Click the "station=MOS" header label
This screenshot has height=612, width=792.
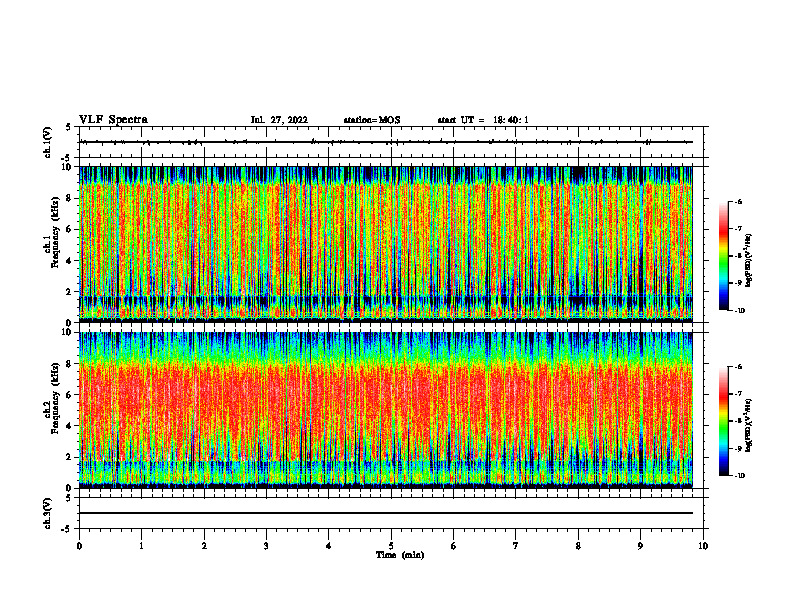coord(372,120)
